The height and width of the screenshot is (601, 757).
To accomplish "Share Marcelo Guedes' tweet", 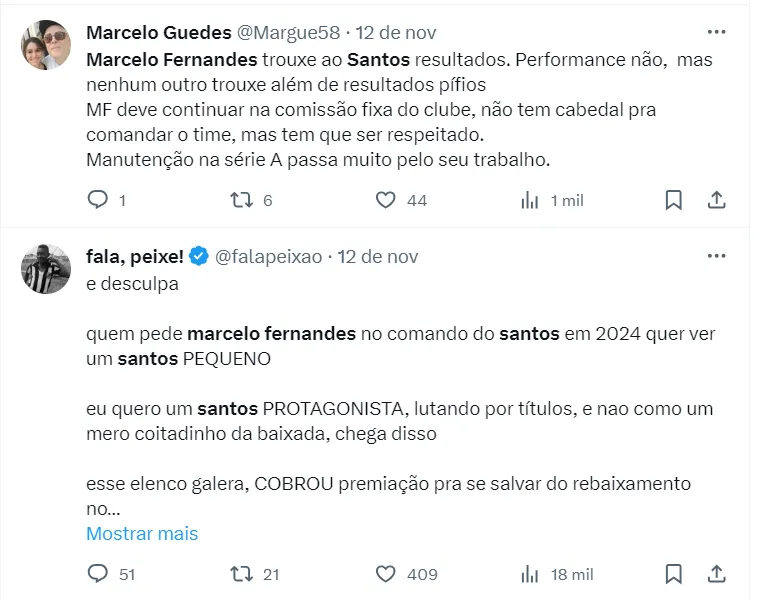I will tap(716, 200).
